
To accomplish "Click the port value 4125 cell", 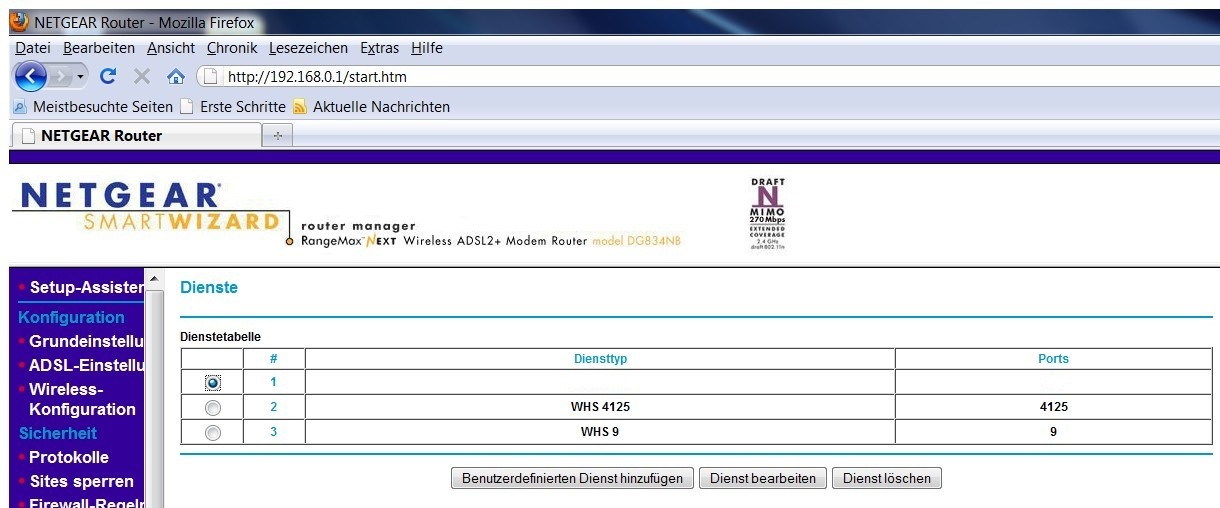I will pyautogui.click(x=1053, y=407).
